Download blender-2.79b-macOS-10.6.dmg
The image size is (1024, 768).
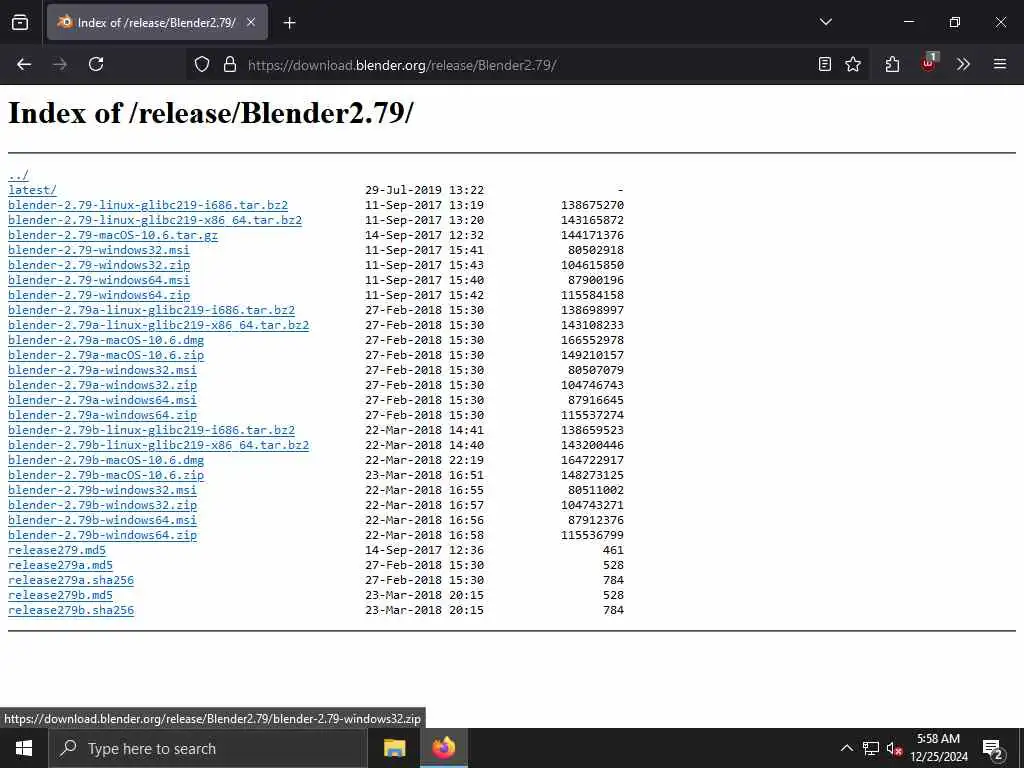(x=106, y=460)
